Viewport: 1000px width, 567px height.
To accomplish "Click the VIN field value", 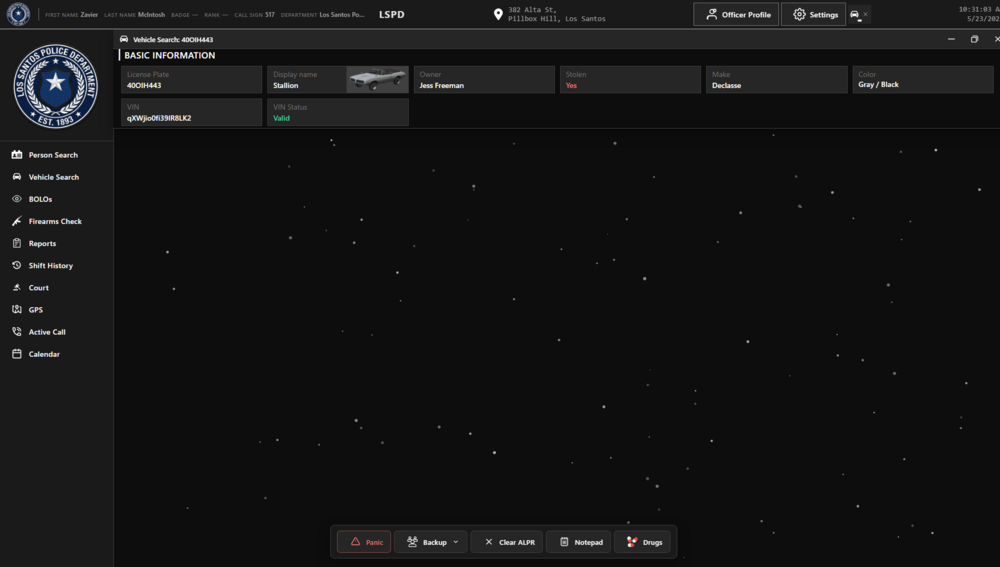I will [x=191, y=112].
